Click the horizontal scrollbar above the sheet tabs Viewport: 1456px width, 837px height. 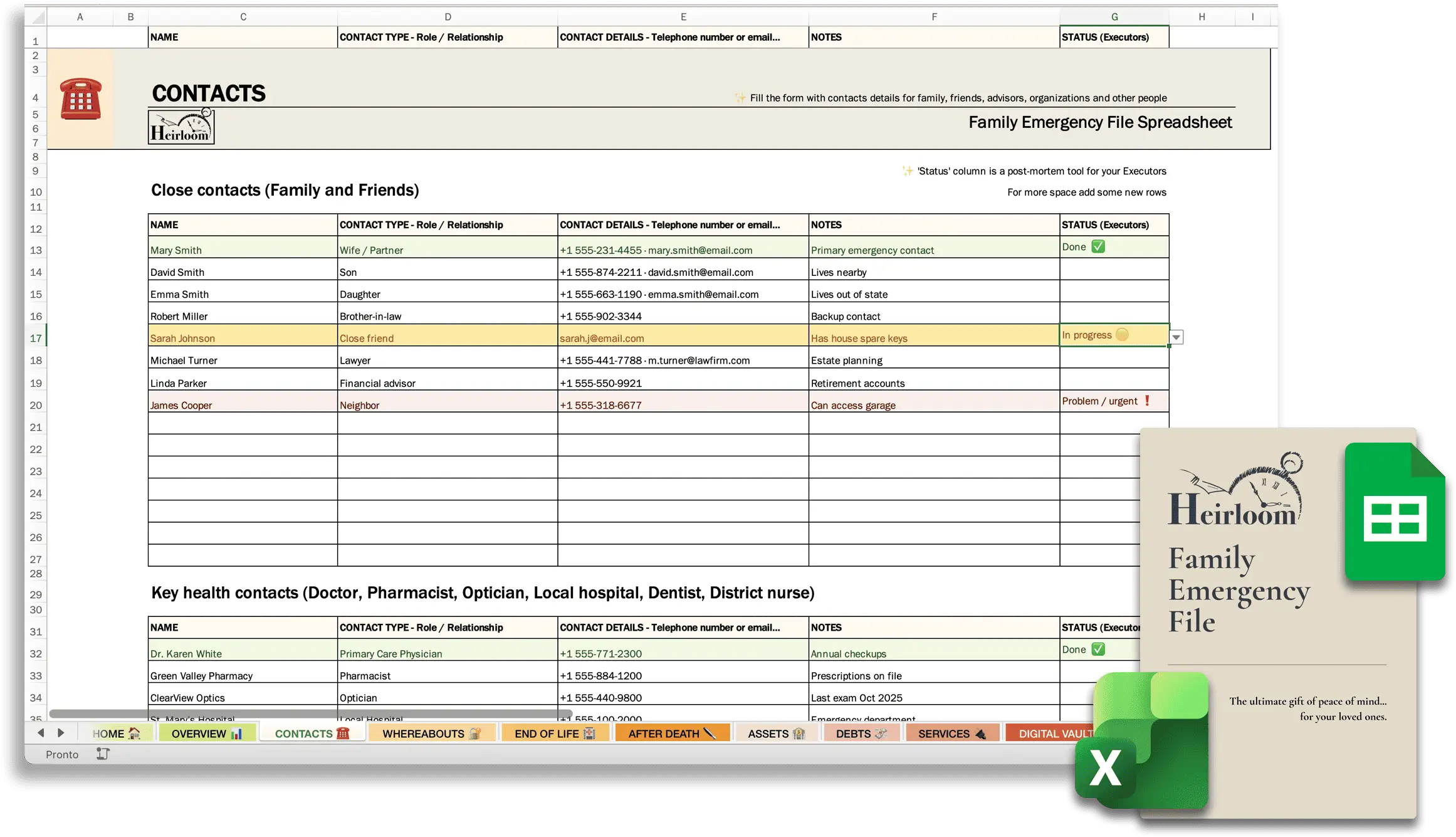click(311, 713)
